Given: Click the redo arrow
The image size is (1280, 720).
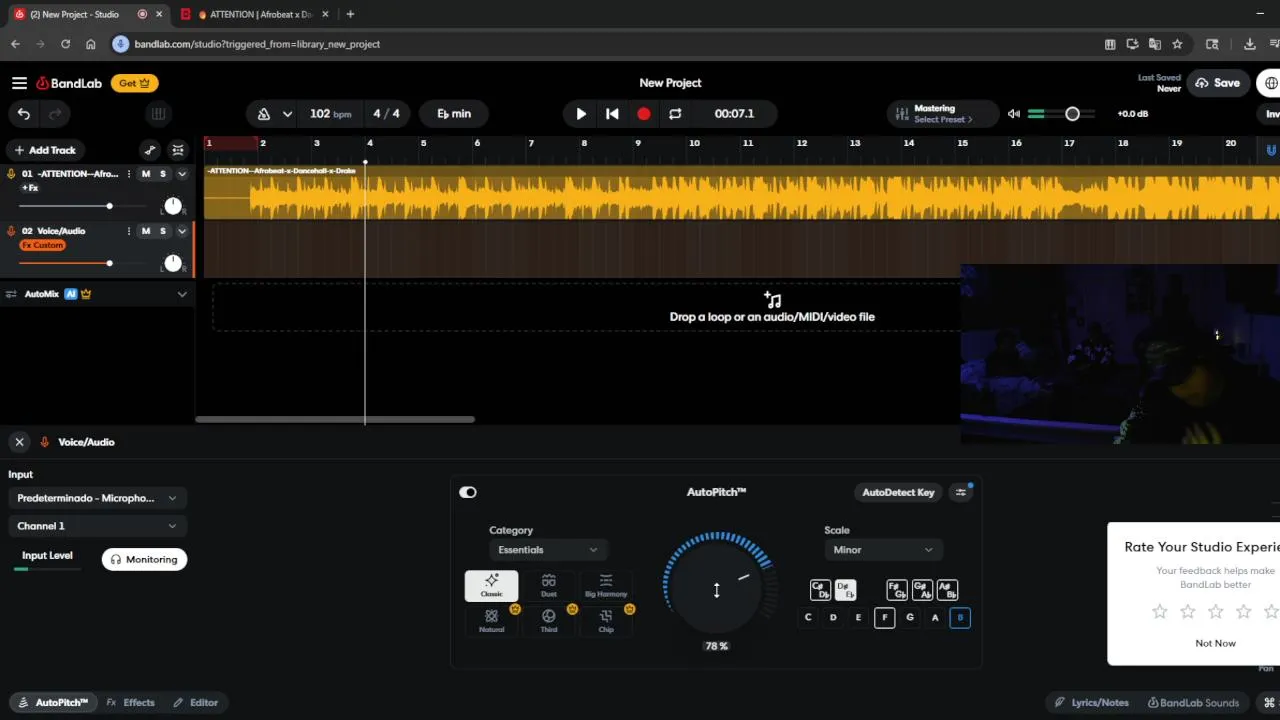Looking at the screenshot, I should click(55, 114).
